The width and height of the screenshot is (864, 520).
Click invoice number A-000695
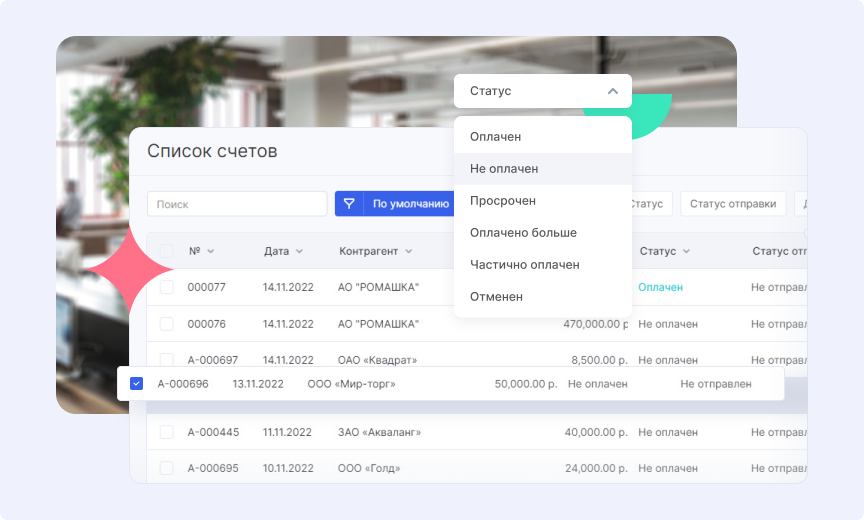coord(213,468)
